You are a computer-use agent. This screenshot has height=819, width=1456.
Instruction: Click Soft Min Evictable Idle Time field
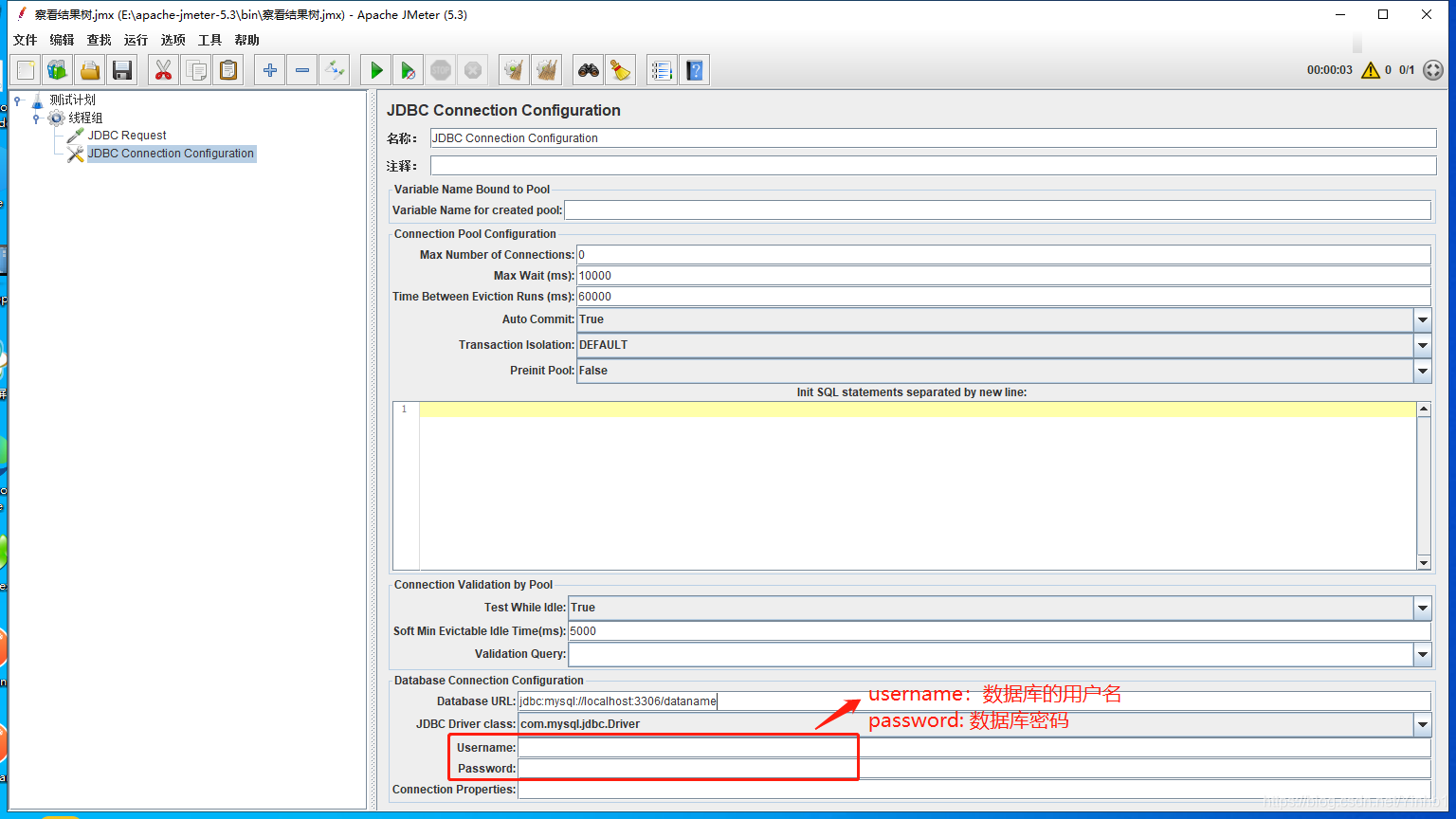999,631
